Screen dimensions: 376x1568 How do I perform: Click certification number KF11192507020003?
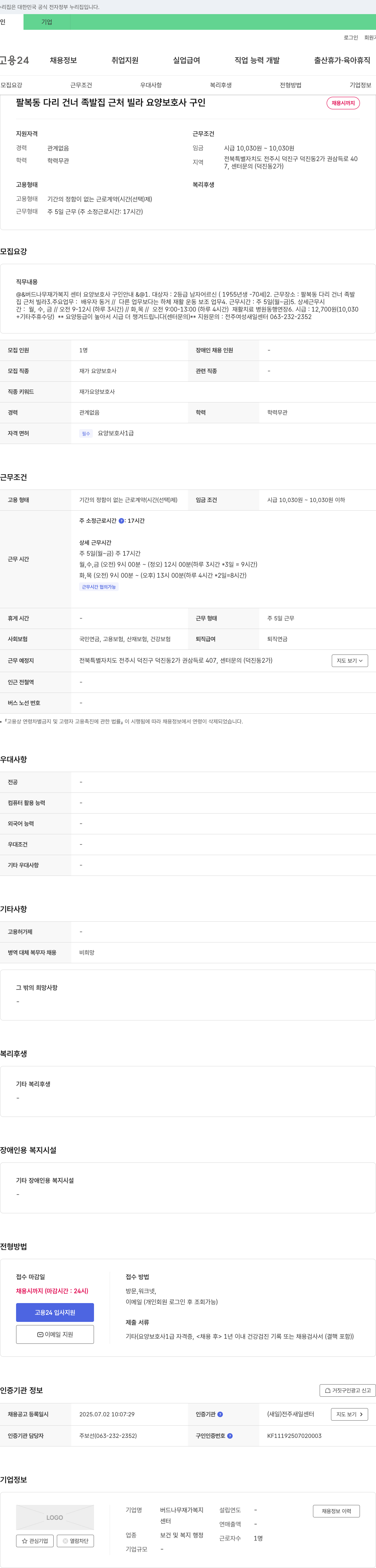(x=295, y=1435)
